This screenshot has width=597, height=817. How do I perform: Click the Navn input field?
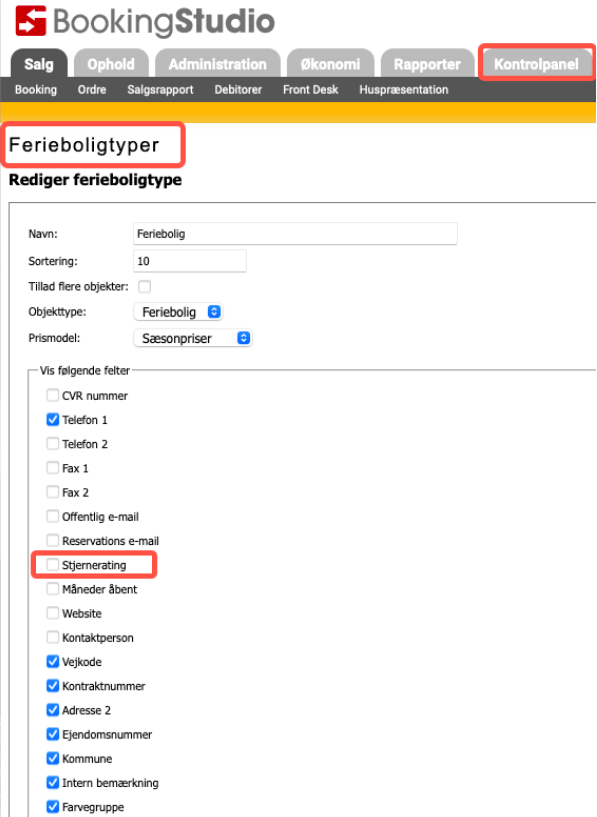(x=295, y=233)
